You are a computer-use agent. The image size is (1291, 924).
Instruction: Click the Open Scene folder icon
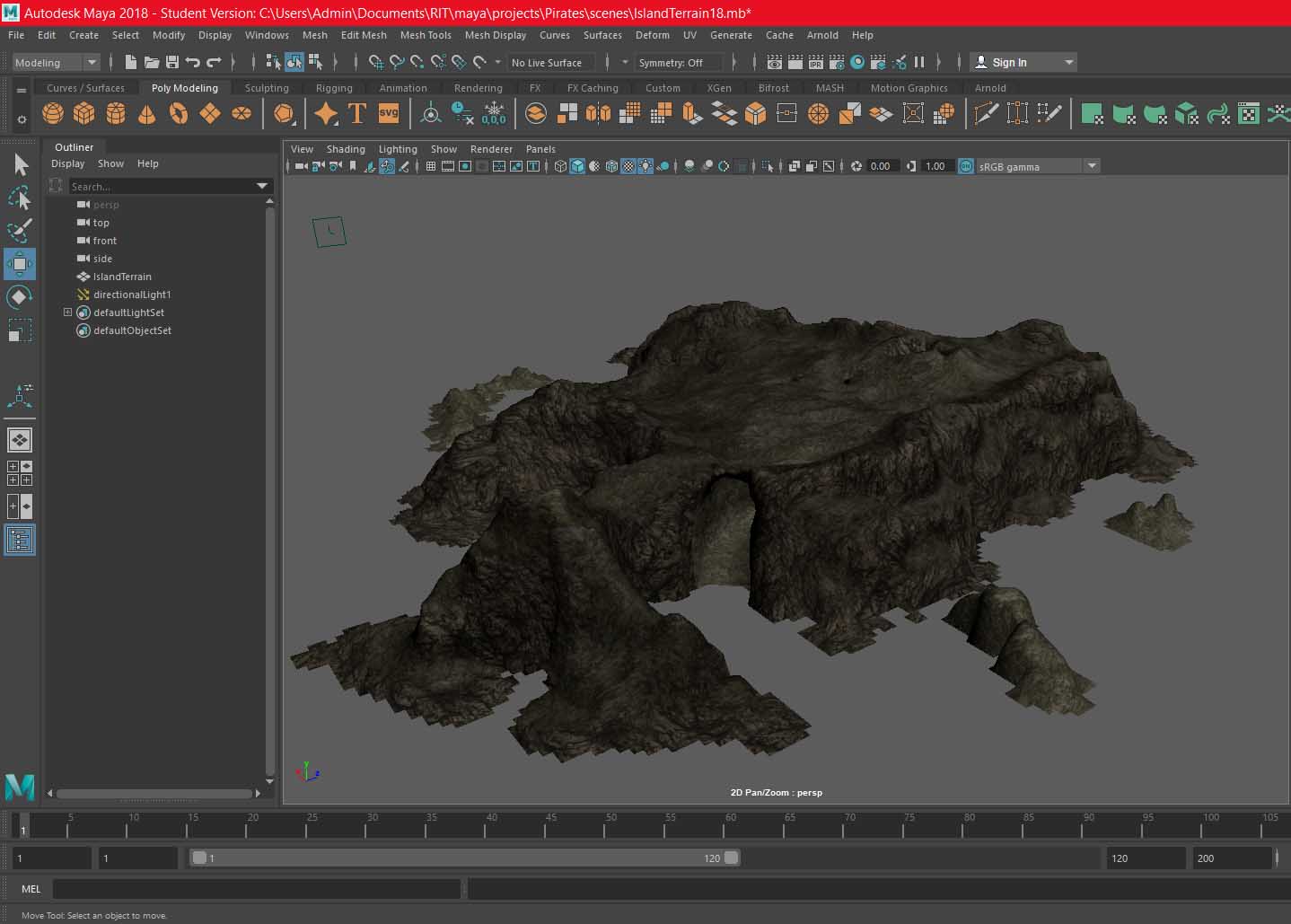click(152, 62)
